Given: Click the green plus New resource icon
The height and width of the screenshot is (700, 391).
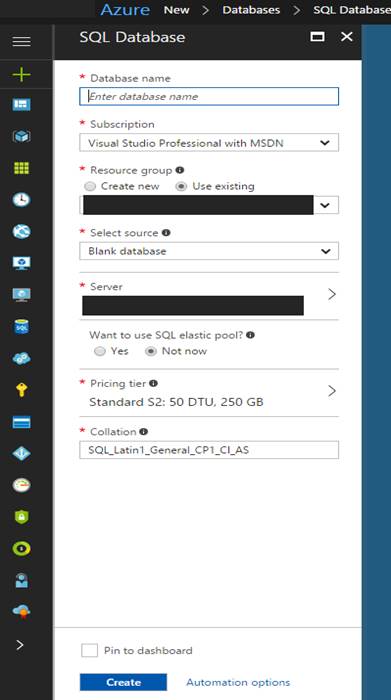Looking at the screenshot, I should pyautogui.click(x=21, y=74).
